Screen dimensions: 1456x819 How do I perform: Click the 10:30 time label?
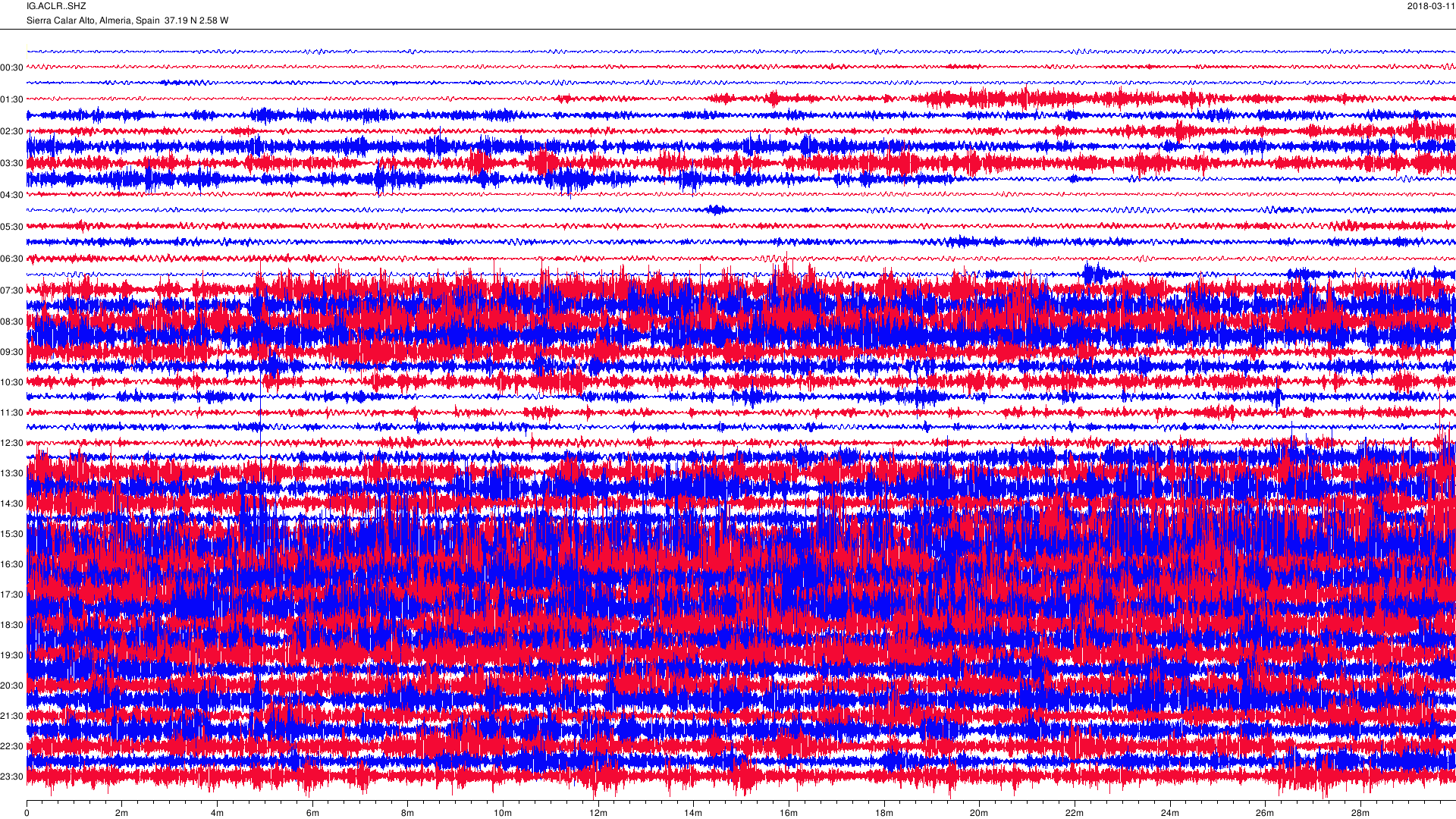[x=11, y=382]
